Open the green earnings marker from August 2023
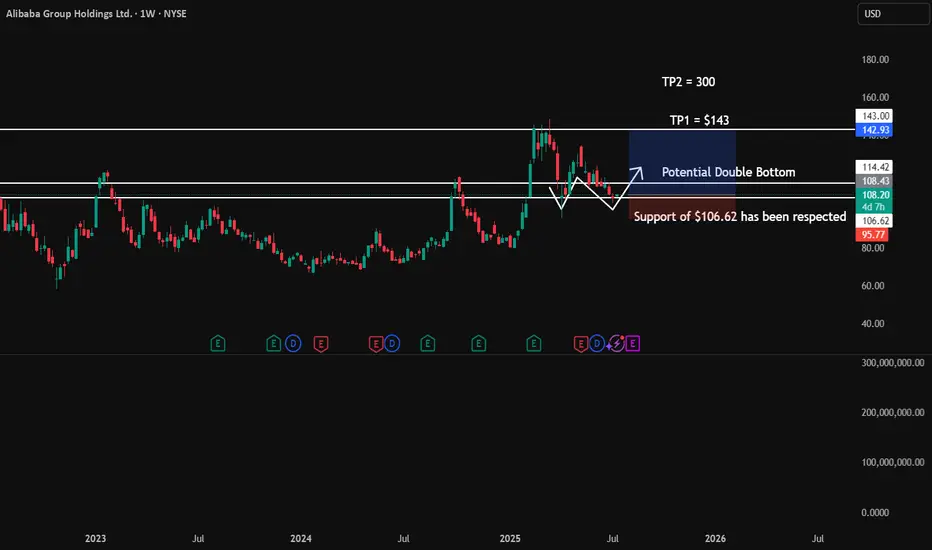The height and width of the screenshot is (550, 932). click(x=218, y=343)
